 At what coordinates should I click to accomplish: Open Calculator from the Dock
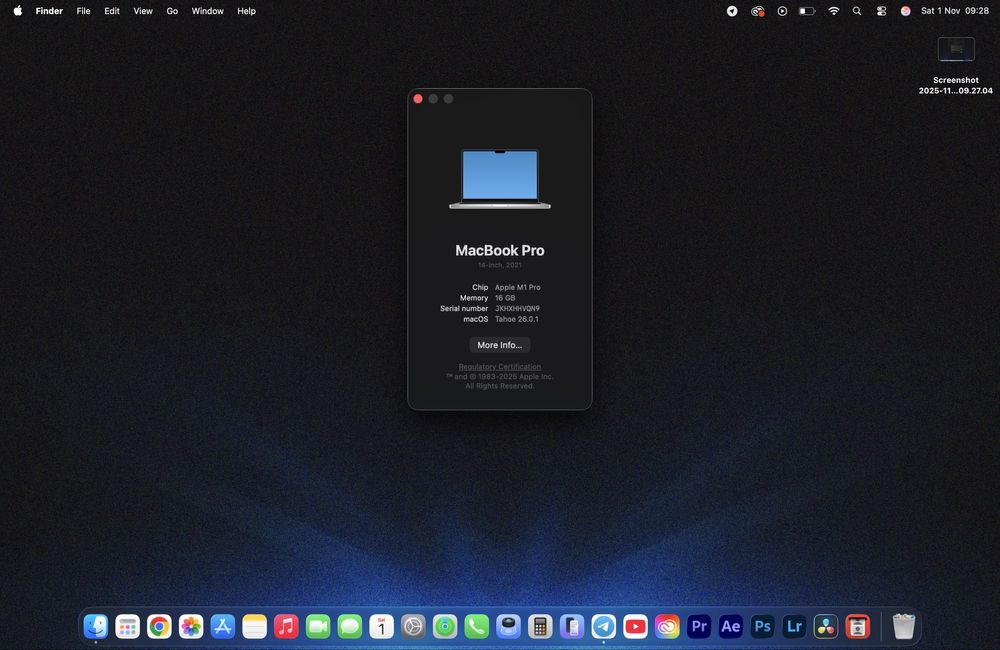pos(540,626)
